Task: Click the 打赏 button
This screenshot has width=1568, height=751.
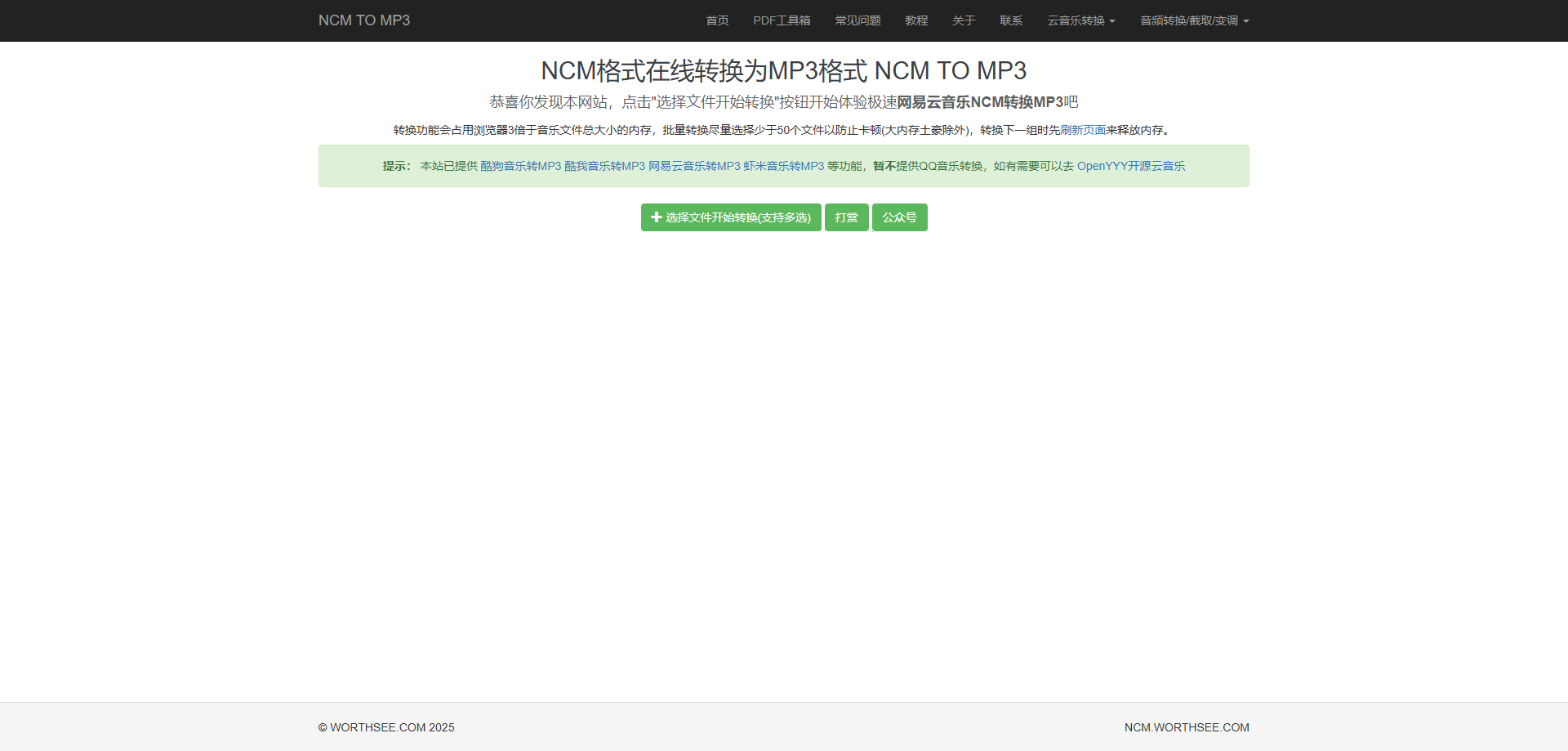Action: (x=846, y=217)
